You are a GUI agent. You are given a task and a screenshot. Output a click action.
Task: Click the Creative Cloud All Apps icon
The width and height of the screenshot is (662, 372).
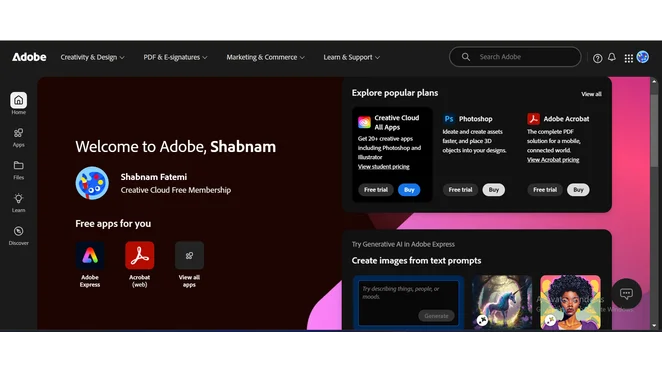pos(364,122)
